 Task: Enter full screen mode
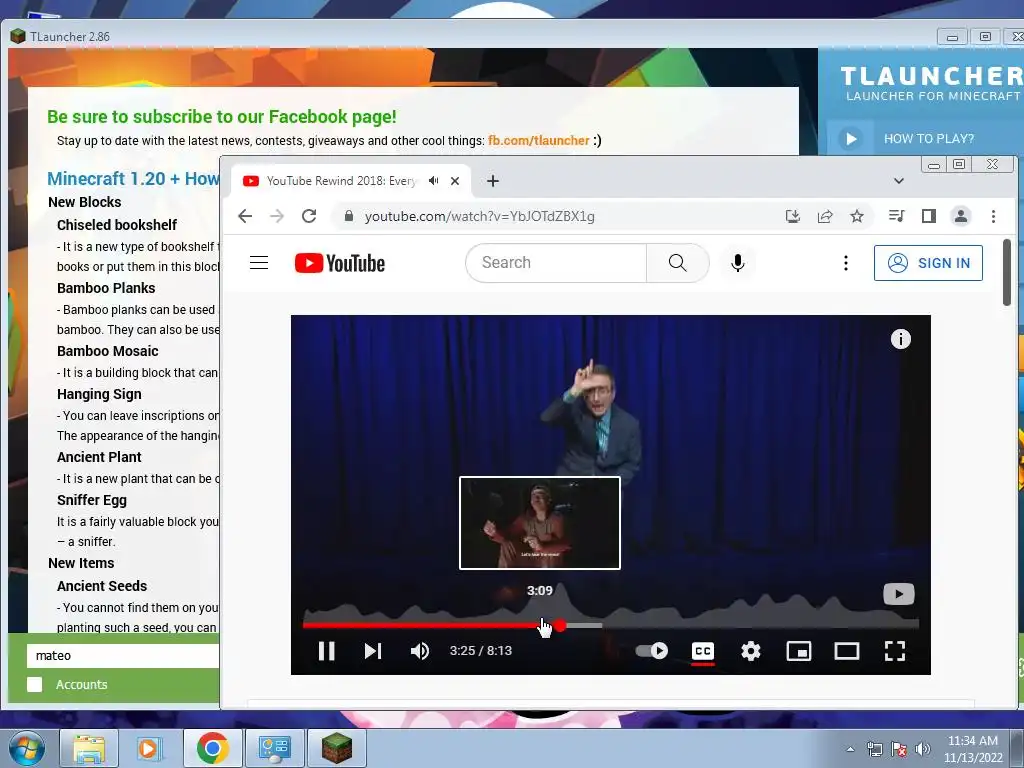click(x=895, y=650)
